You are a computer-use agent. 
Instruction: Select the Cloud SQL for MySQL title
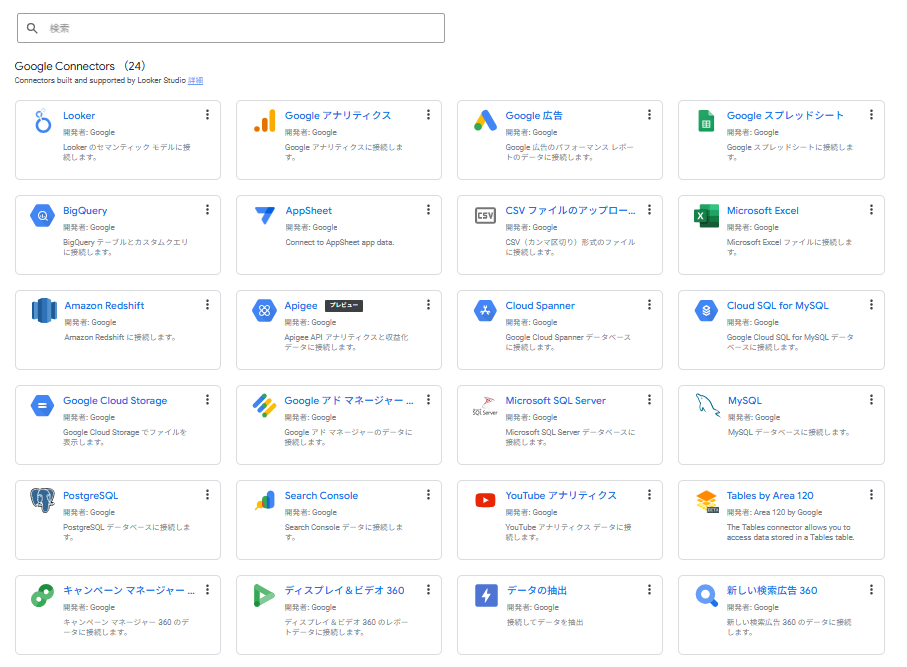[x=777, y=305]
